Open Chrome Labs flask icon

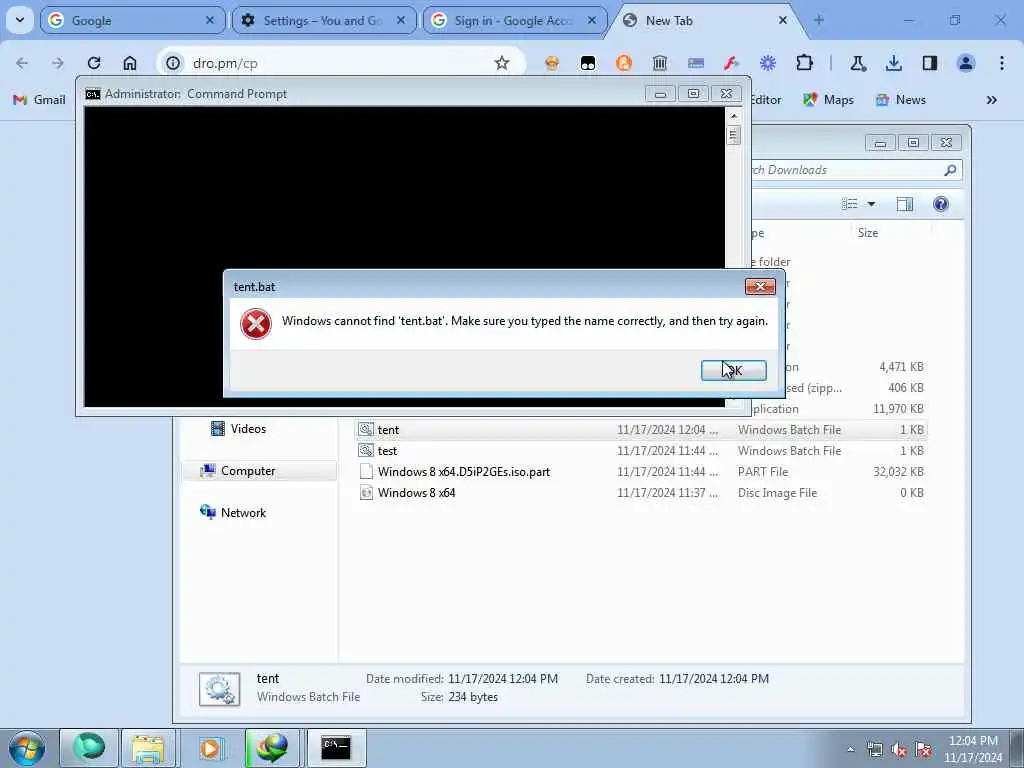pyautogui.click(x=857, y=63)
